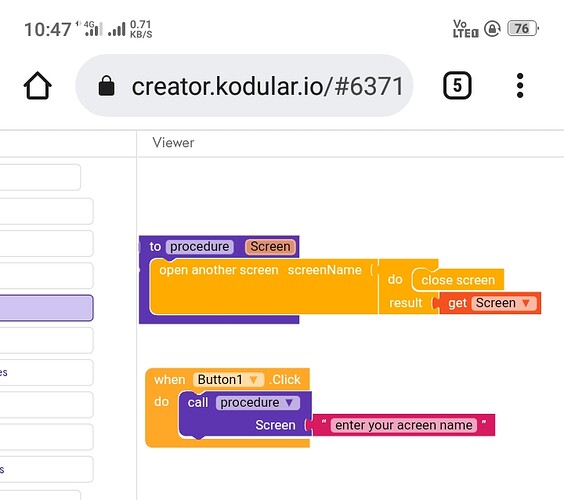Edit the procedure name field
The width and height of the screenshot is (564, 500).
(200, 246)
